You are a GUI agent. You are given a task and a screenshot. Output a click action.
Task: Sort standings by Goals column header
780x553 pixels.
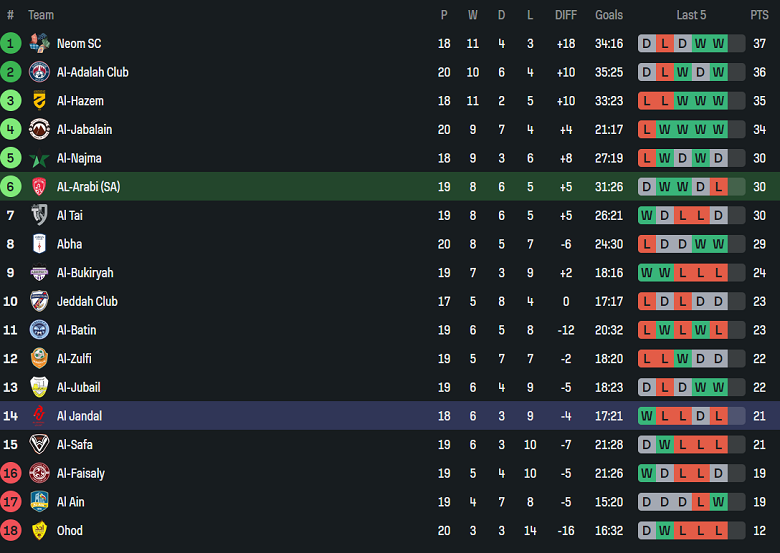(x=608, y=15)
